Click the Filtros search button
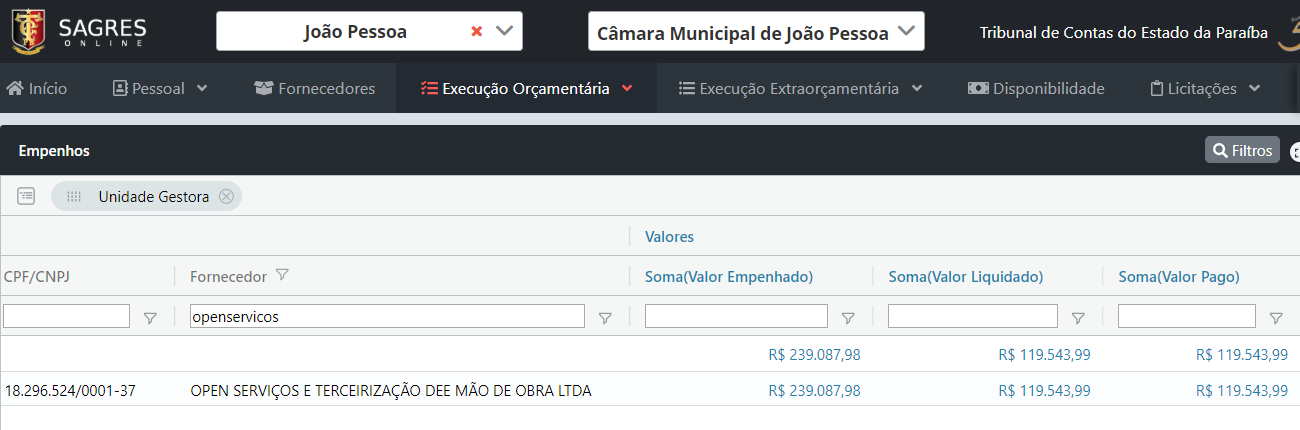Screen dimensions: 1300x430 click(x=1242, y=150)
